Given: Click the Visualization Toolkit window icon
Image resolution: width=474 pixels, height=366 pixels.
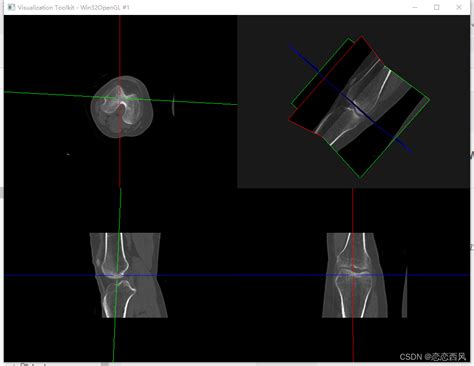Looking at the screenshot, I should point(11,7).
